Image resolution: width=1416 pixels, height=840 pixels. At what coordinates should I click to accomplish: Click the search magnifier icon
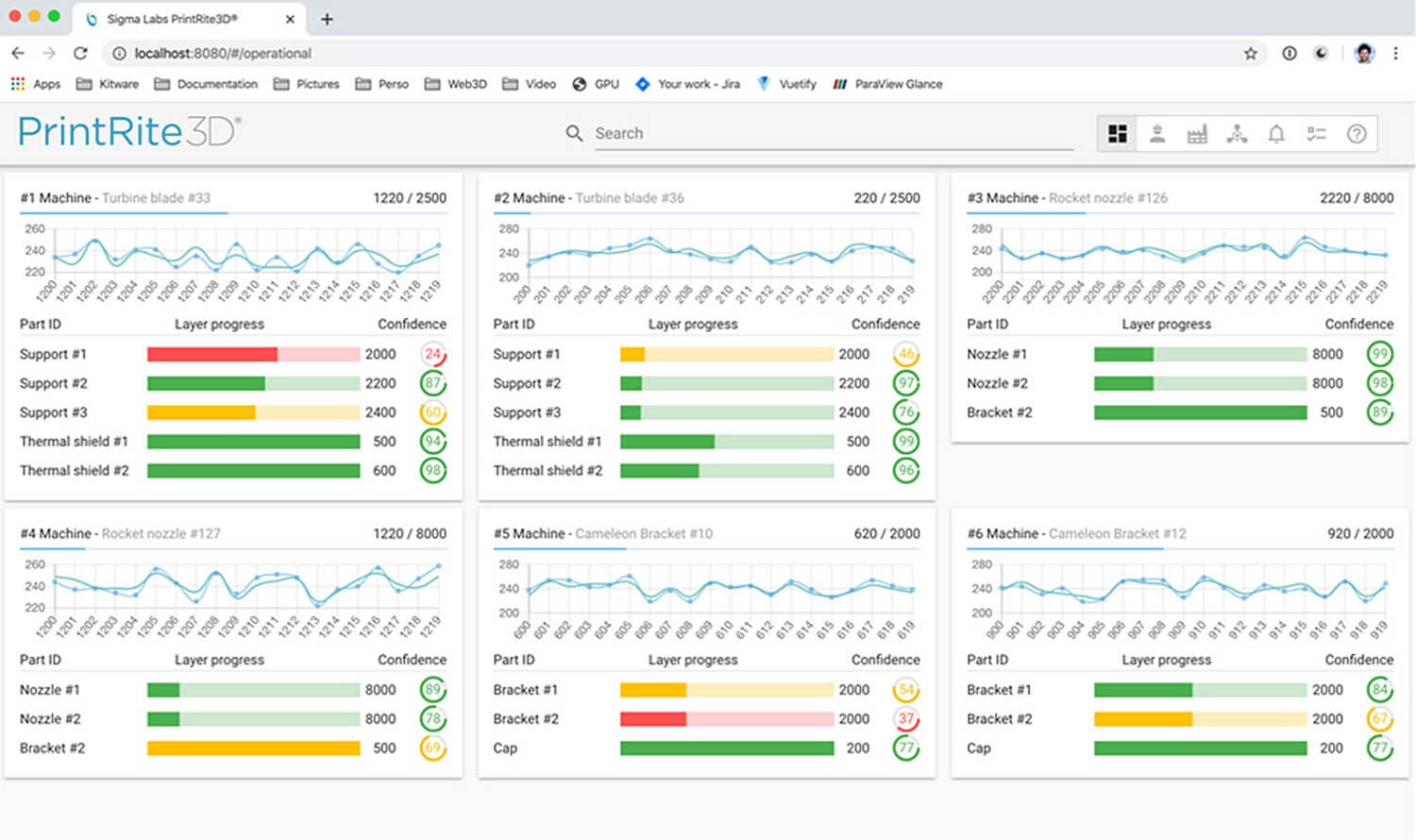[574, 134]
